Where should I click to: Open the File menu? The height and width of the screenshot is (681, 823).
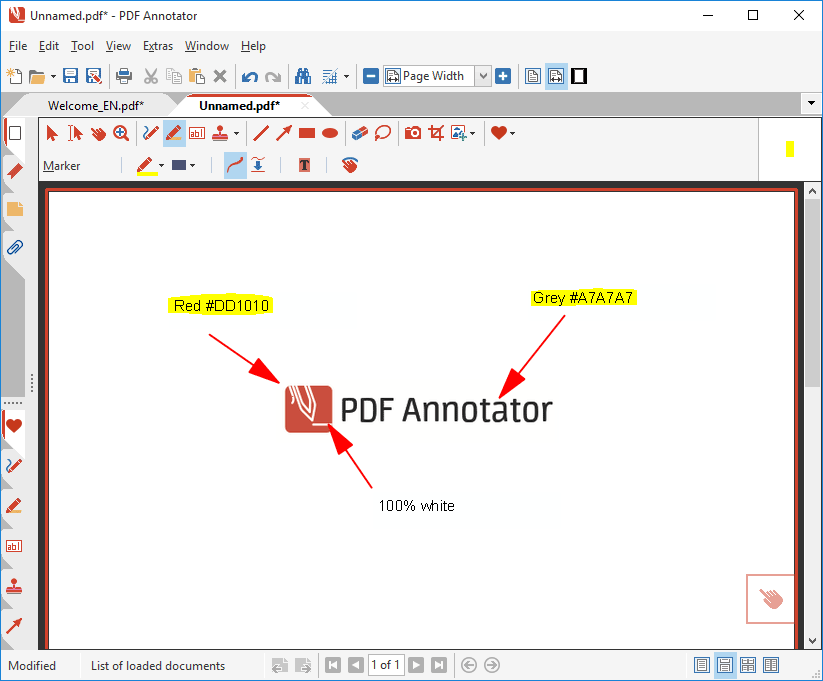coord(18,46)
